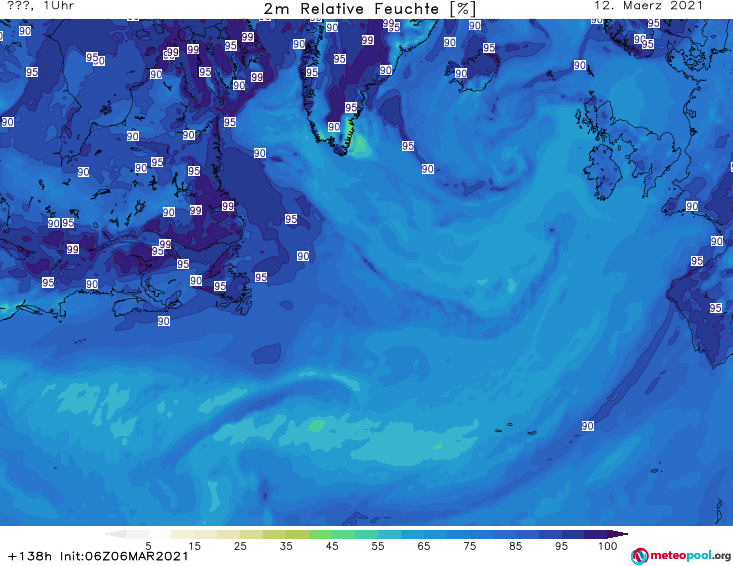Click the legend value 55
The image size is (733, 566).
pos(378,546)
